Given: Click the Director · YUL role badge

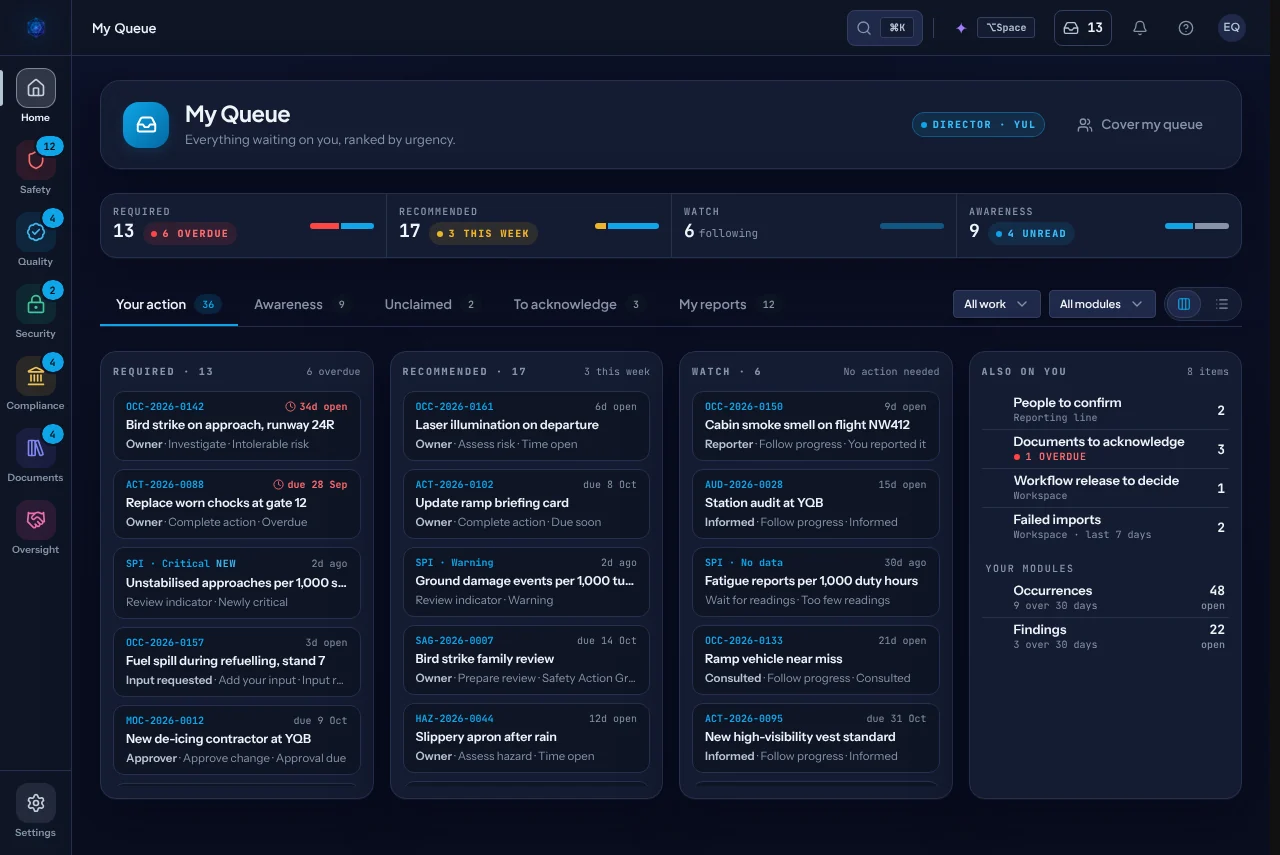Looking at the screenshot, I should pyautogui.click(x=978, y=125).
